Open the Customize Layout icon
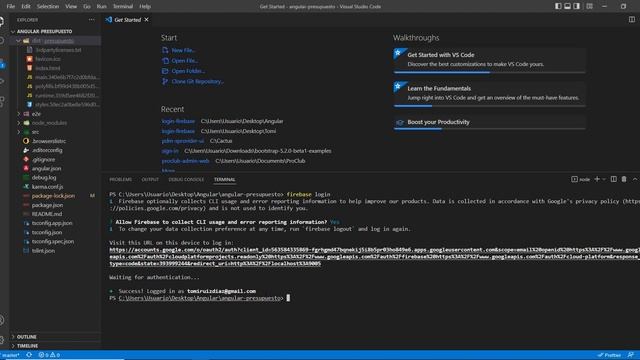640x360 pixels. coord(589,6)
